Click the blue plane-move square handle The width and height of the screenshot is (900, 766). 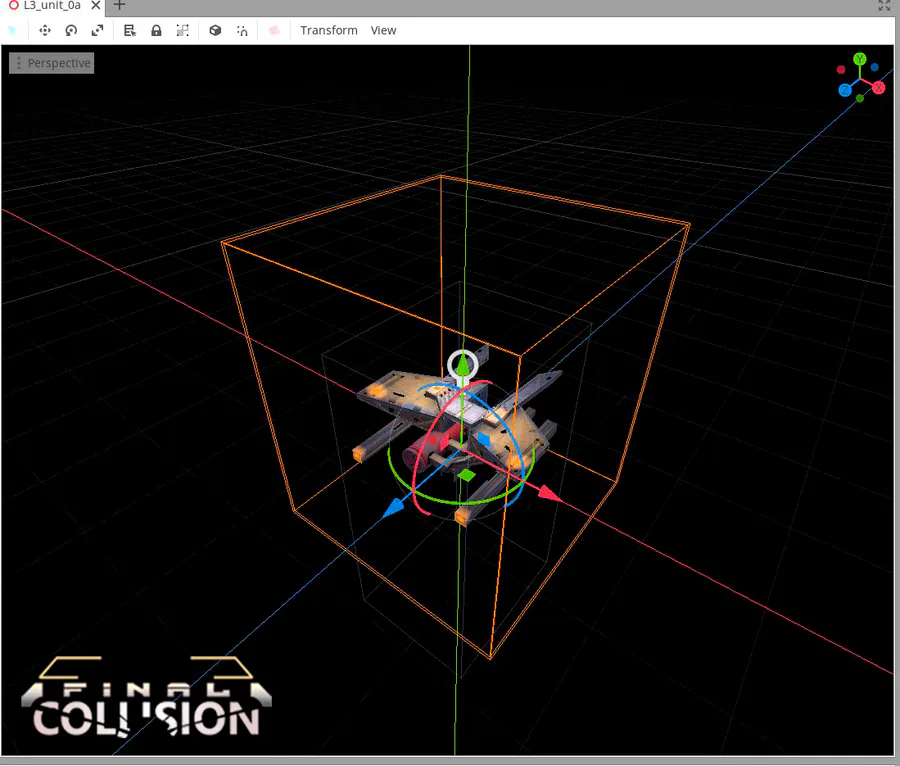pos(484,440)
